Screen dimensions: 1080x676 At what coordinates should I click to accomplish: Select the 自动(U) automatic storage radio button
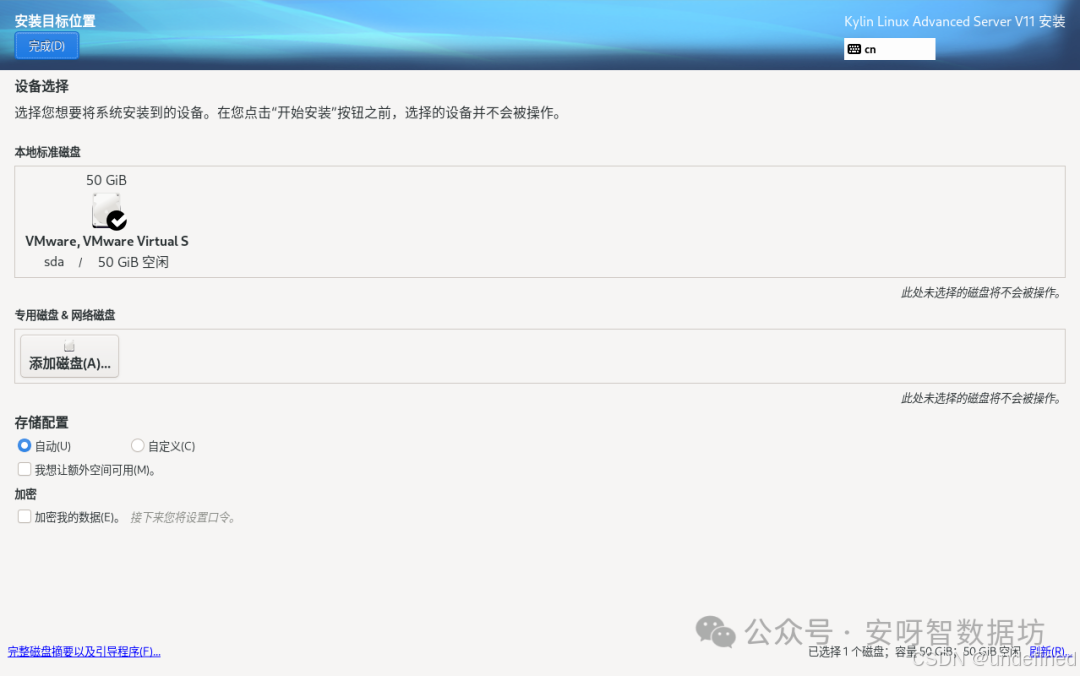coord(24,445)
